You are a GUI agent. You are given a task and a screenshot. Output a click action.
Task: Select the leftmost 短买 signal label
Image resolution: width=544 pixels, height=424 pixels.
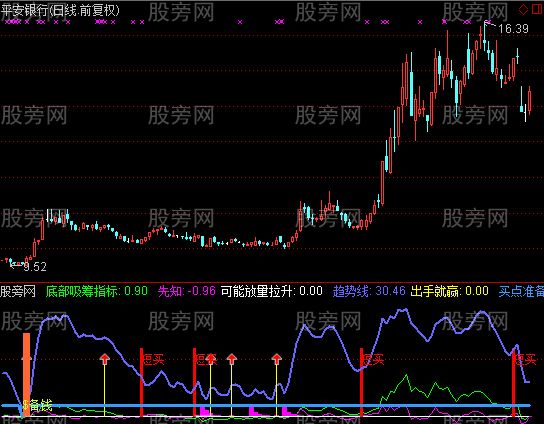(x=154, y=359)
